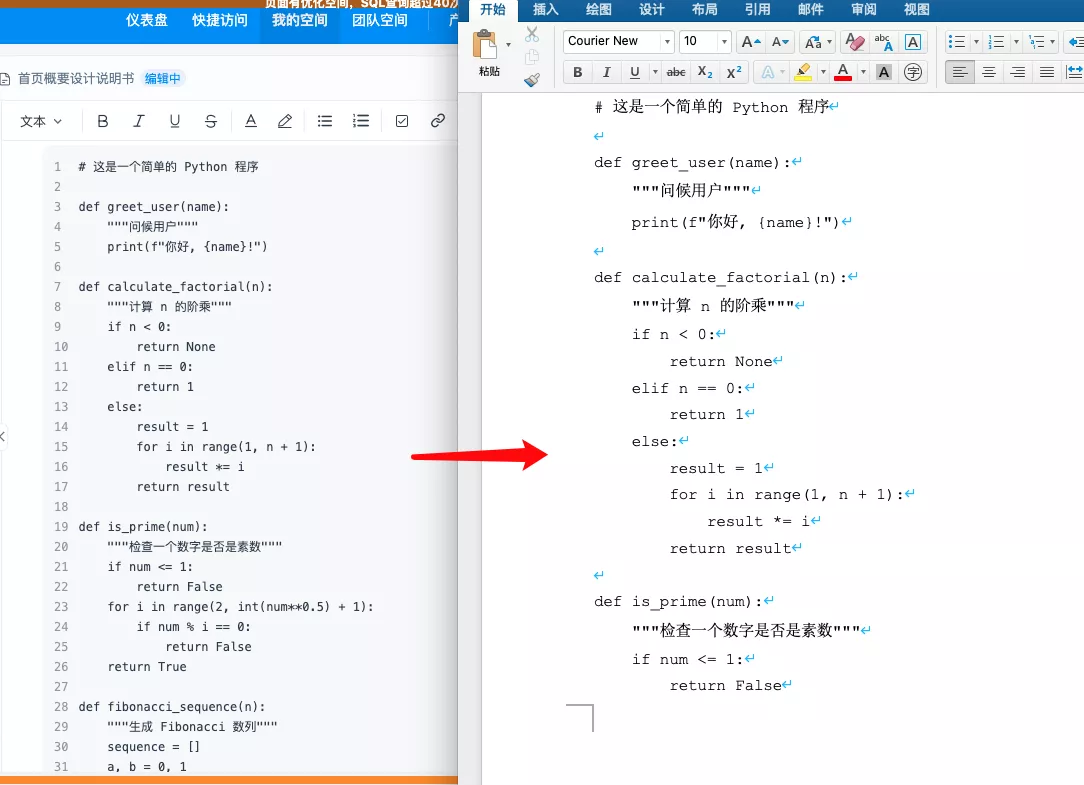Screen dimensions: 1084x785
Task: Open the Paste options arrow
Action: 508,44
